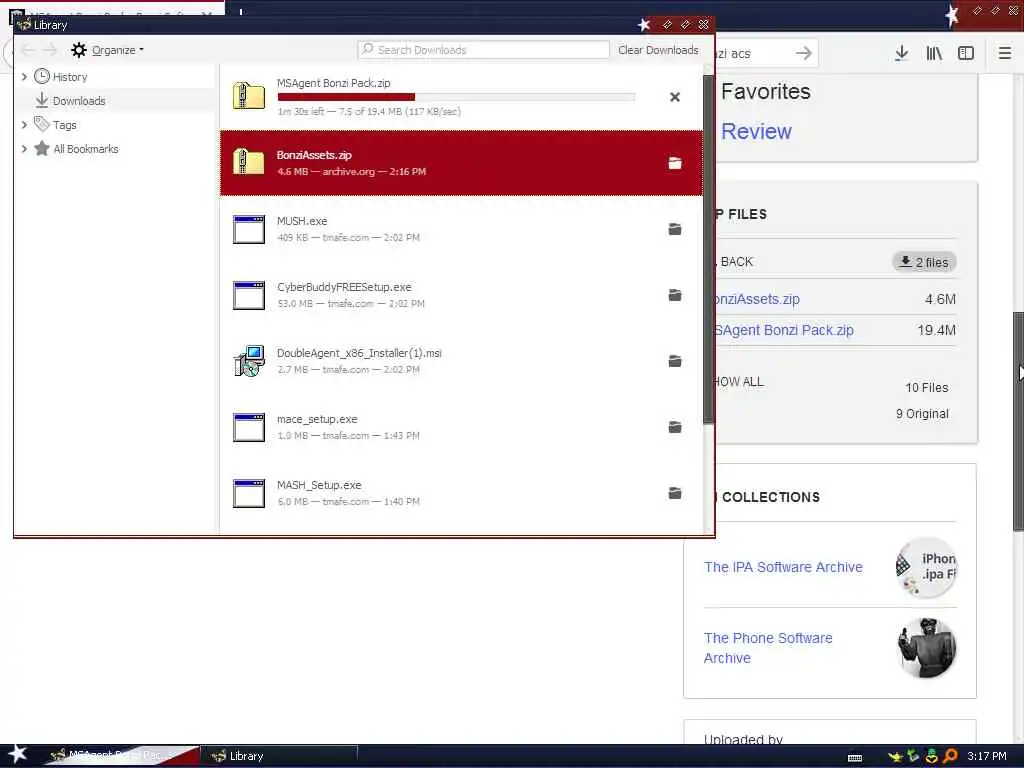The image size is (1024, 768).
Task: Cancel the MSAgent Bonzi Pack.zip download
Action: (675, 97)
